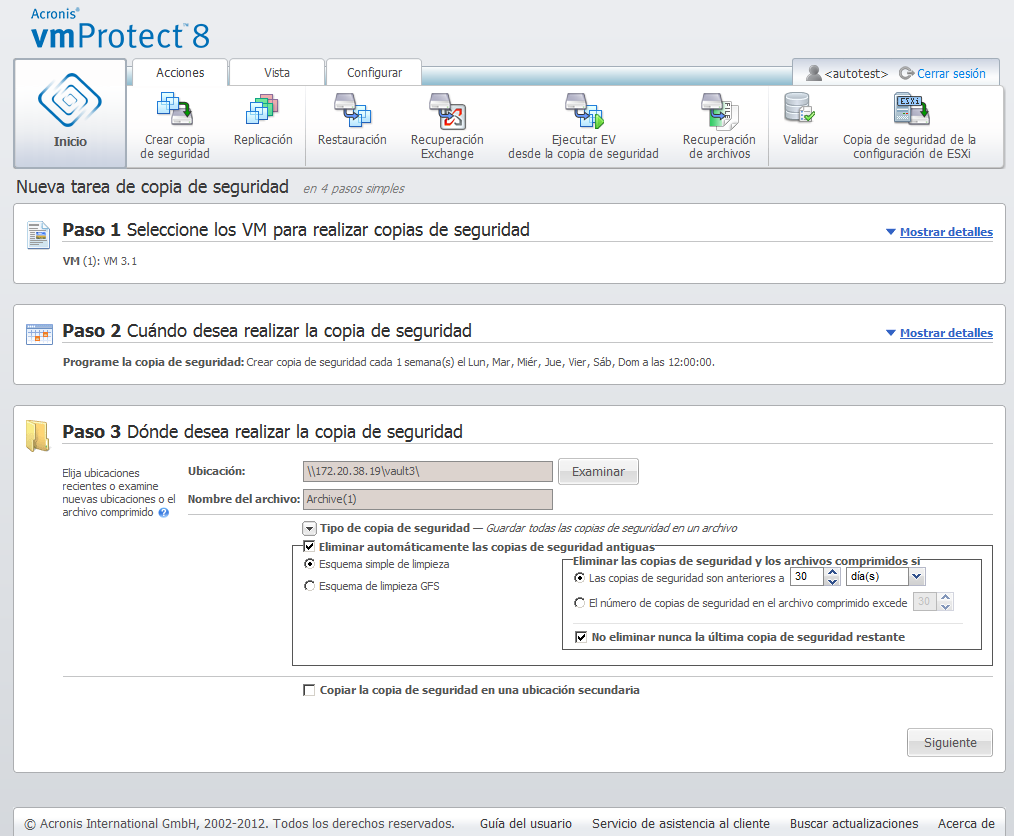Screen dimensions: 1014x836
Task: Choose the backups older than days option
Action: click(x=579, y=577)
